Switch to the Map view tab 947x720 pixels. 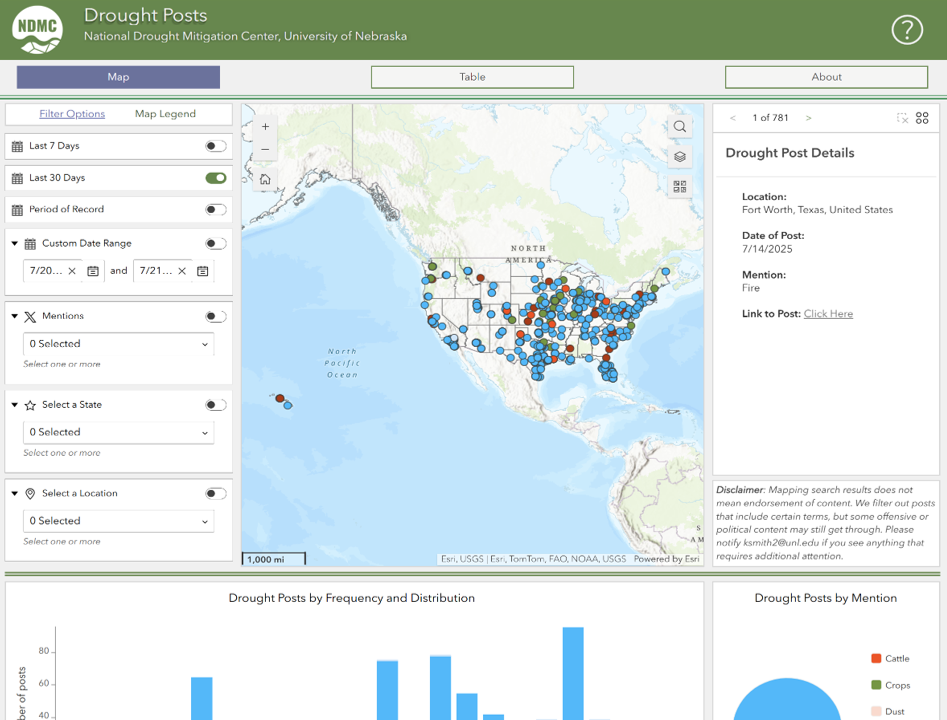coord(118,77)
